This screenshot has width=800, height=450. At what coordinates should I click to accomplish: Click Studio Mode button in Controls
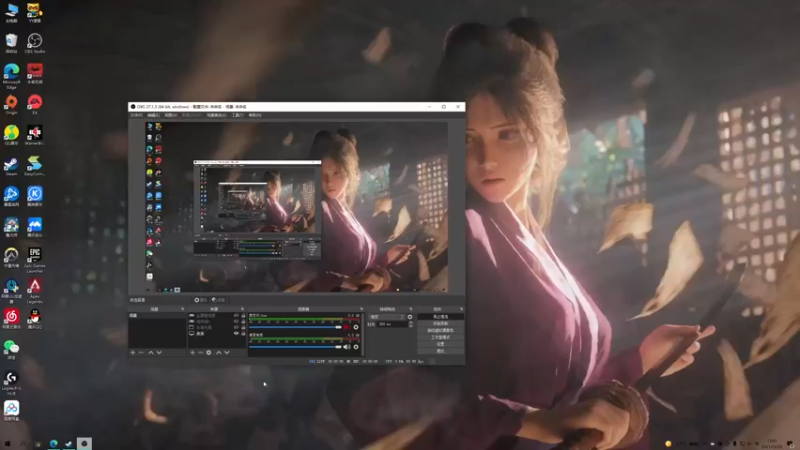(440, 337)
